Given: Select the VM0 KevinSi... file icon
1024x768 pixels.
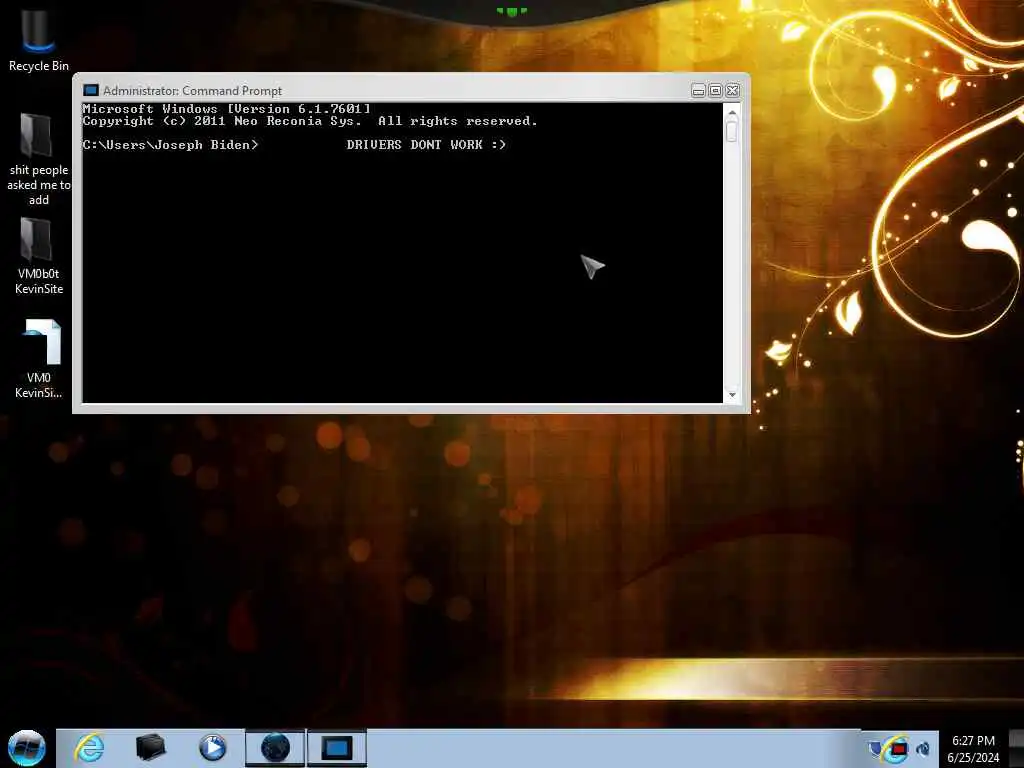Looking at the screenshot, I should [x=39, y=358].
